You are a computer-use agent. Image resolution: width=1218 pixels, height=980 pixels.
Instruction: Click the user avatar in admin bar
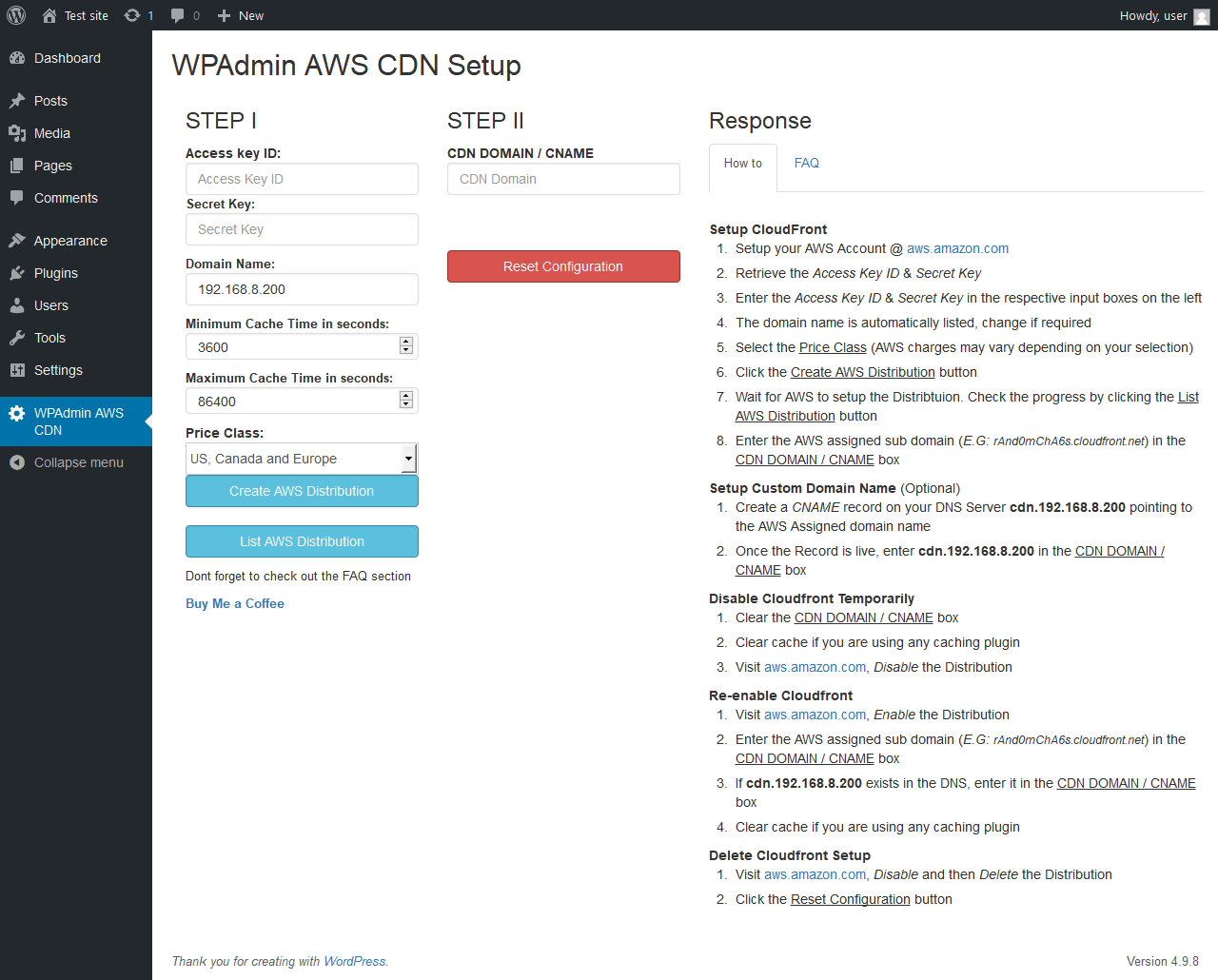tap(1202, 16)
